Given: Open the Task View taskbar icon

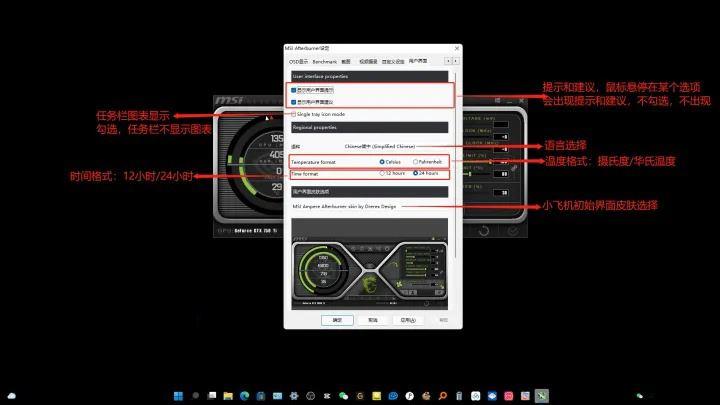Looking at the screenshot, I should [x=212, y=396].
